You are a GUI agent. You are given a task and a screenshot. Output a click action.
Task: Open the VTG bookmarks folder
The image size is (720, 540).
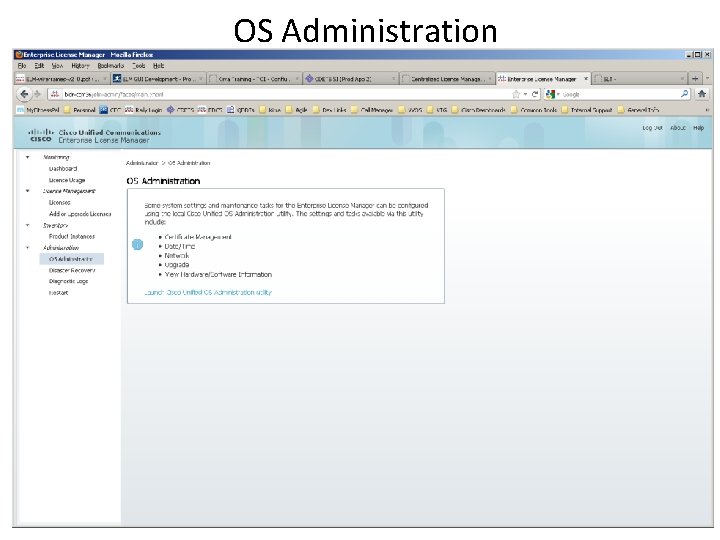(x=436, y=110)
